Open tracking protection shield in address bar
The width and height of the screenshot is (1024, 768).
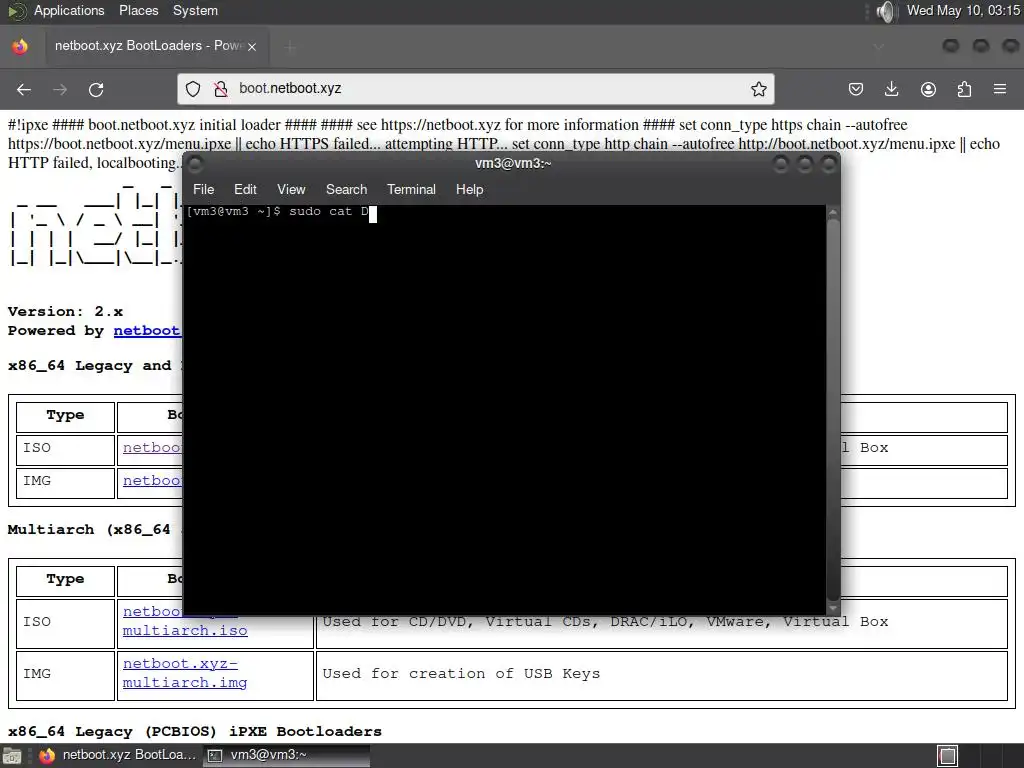tap(193, 89)
